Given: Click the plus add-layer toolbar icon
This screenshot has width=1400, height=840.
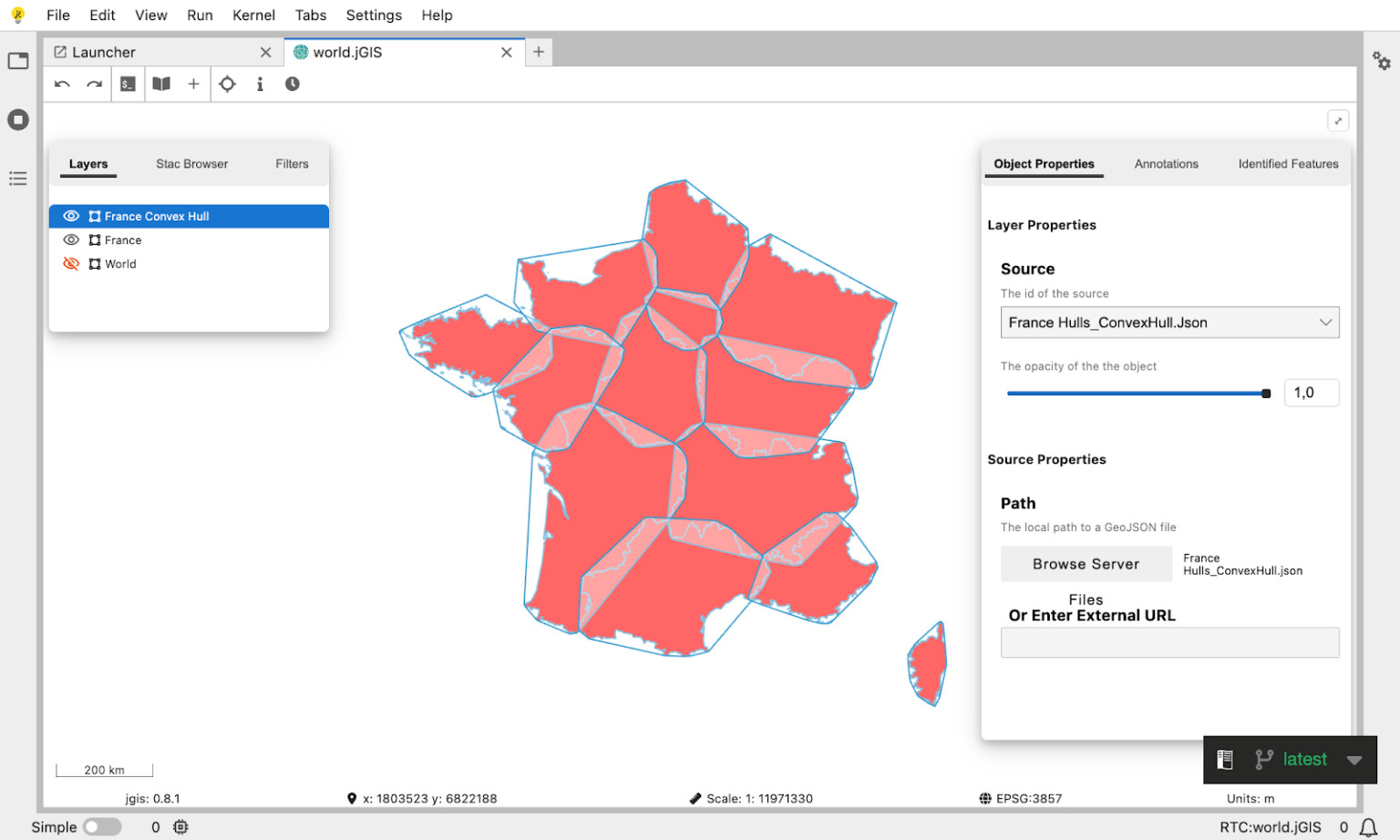Looking at the screenshot, I should 193,84.
